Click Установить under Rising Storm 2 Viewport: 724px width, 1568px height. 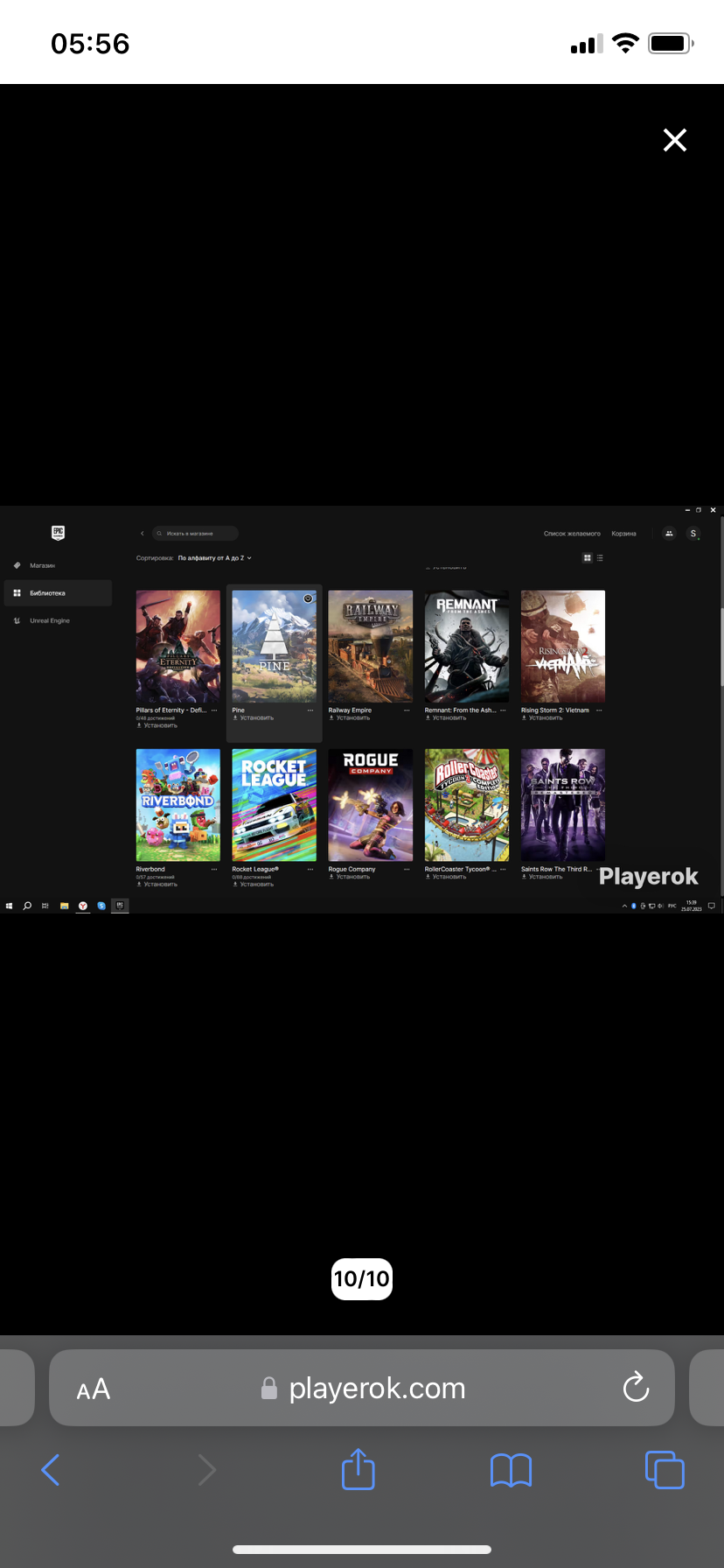click(x=542, y=717)
